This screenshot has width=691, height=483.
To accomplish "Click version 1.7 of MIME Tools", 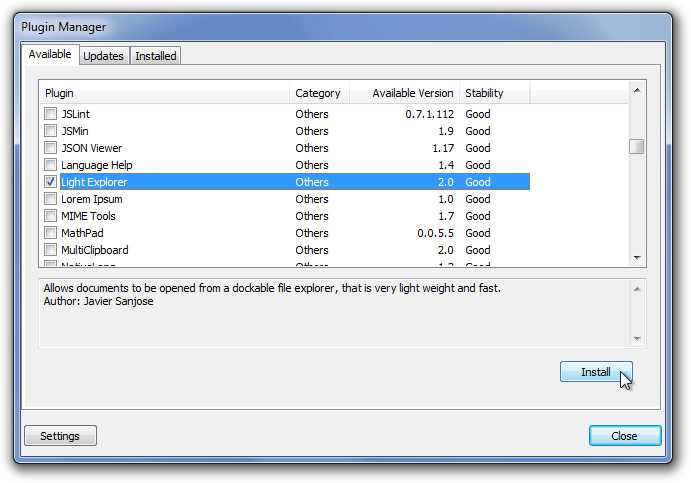I will 446,216.
